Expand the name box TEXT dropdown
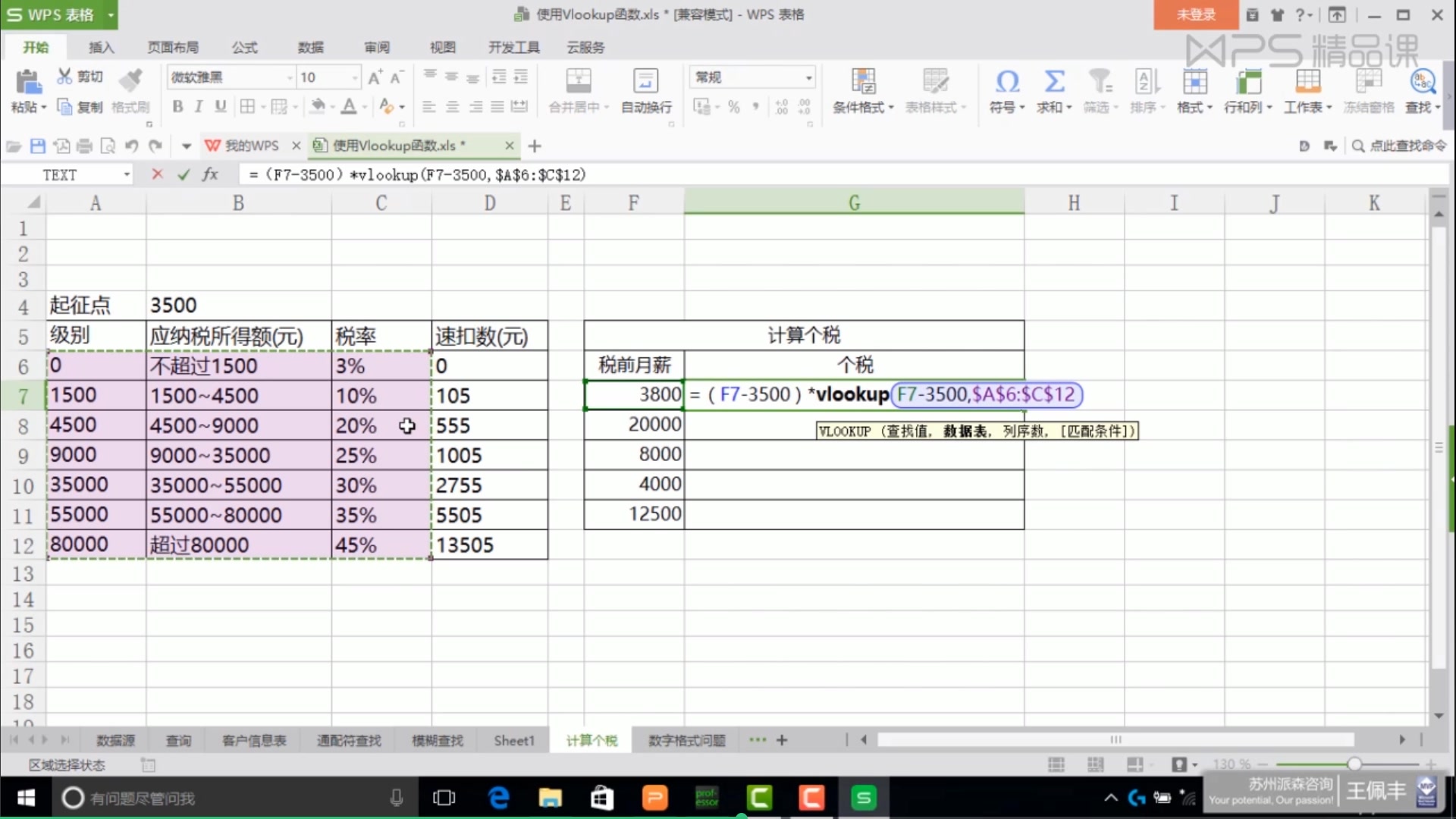The image size is (1456, 819). (127, 175)
